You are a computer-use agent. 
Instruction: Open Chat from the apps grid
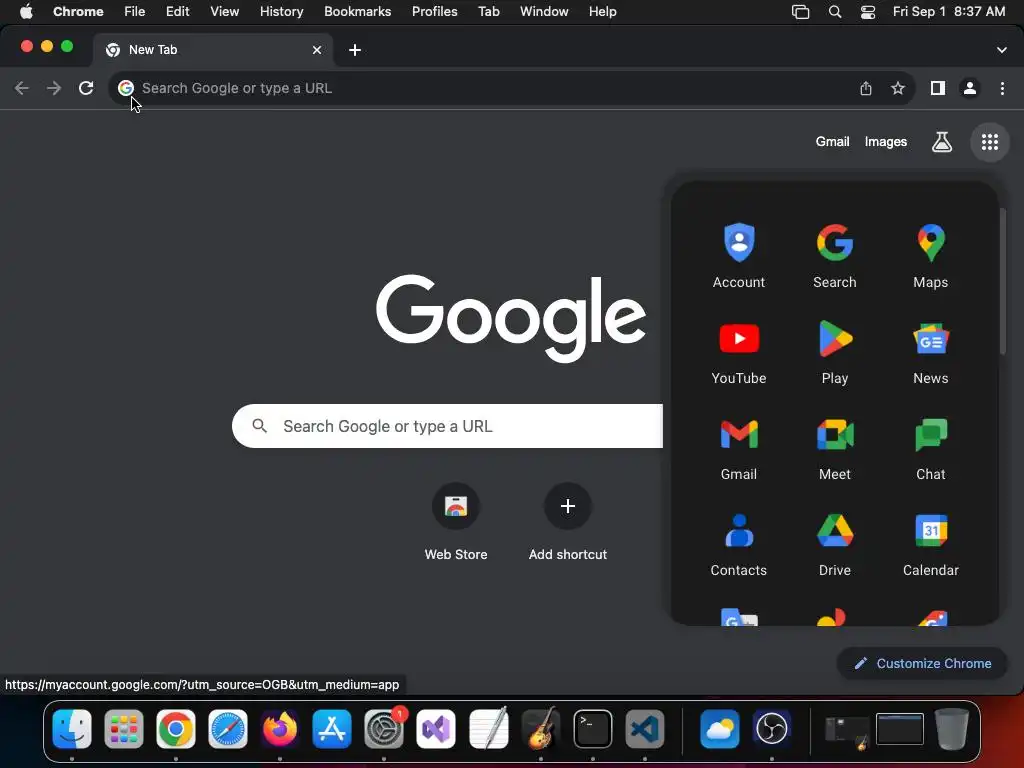(x=931, y=448)
